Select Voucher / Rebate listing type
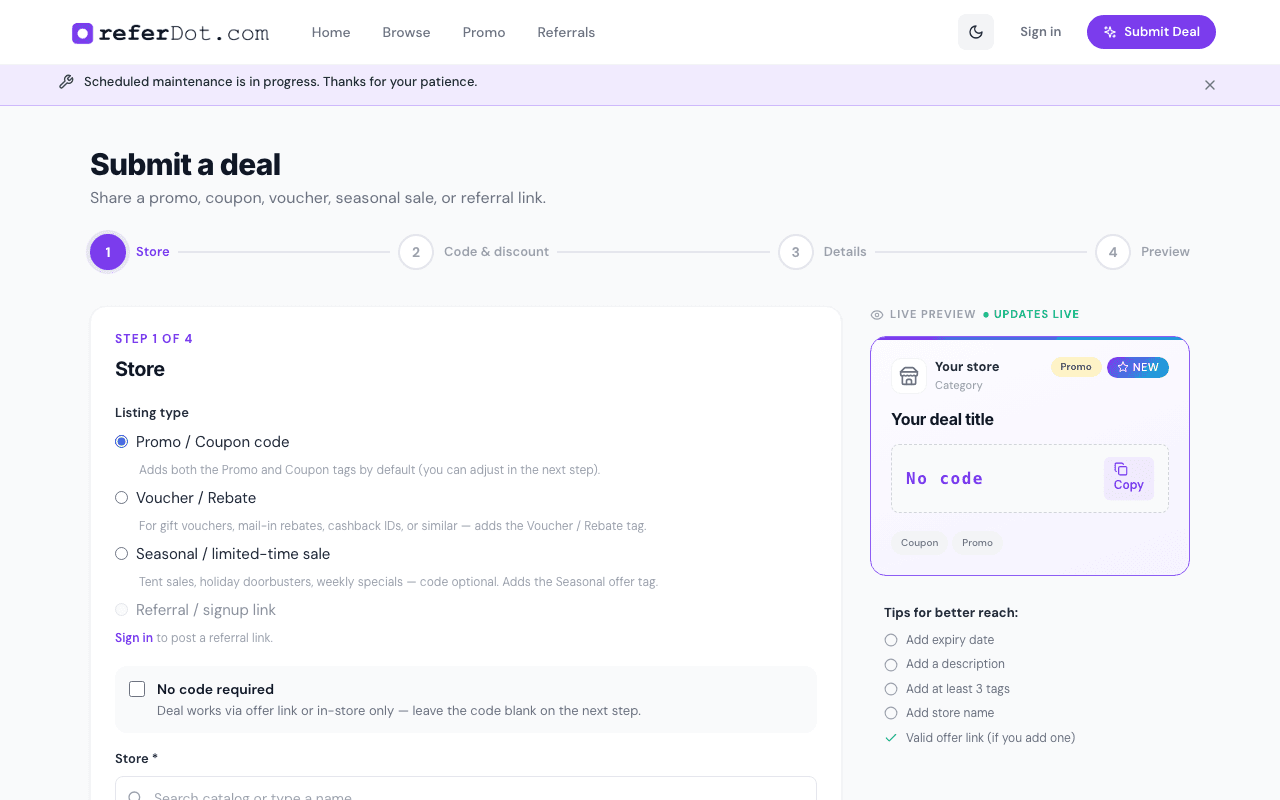This screenshot has width=1280, height=800. point(121,498)
